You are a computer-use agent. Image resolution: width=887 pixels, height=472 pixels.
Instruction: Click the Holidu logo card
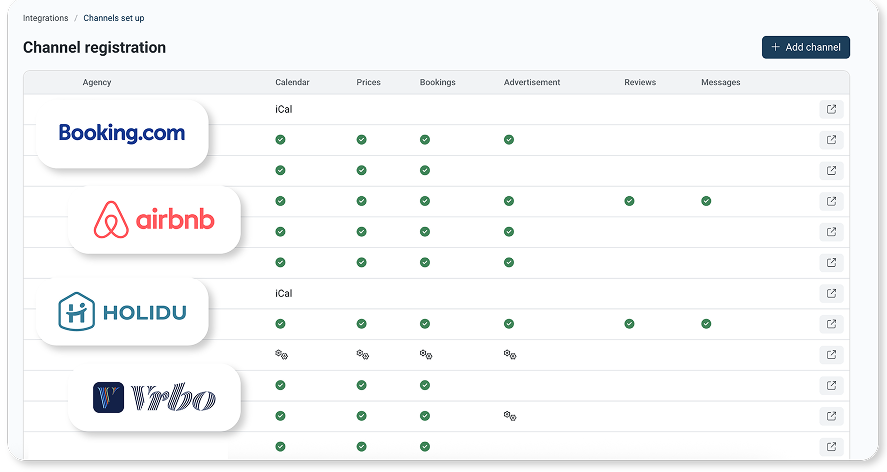pos(122,311)
